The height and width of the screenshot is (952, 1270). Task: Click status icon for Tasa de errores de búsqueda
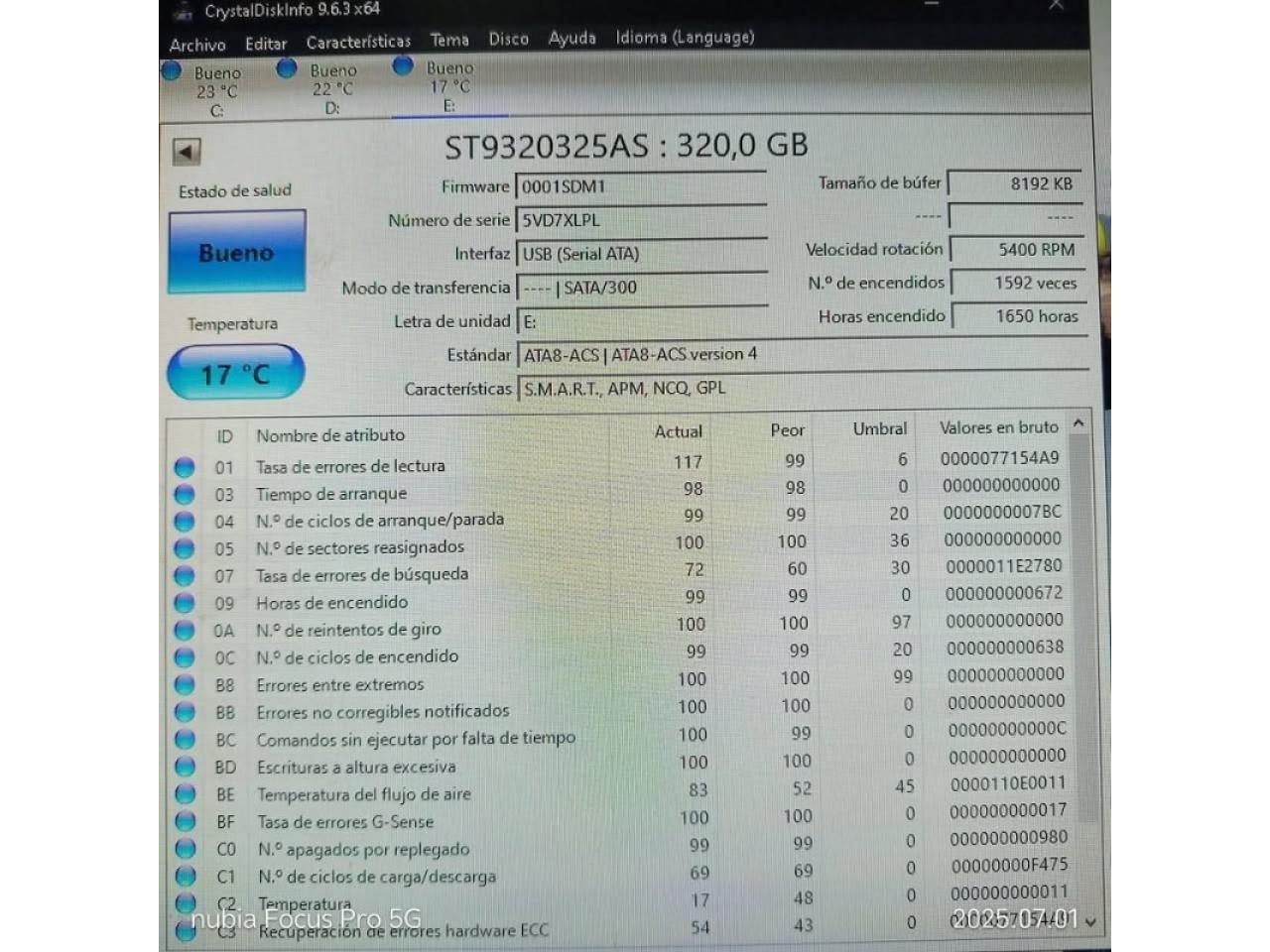click(185, 576)
